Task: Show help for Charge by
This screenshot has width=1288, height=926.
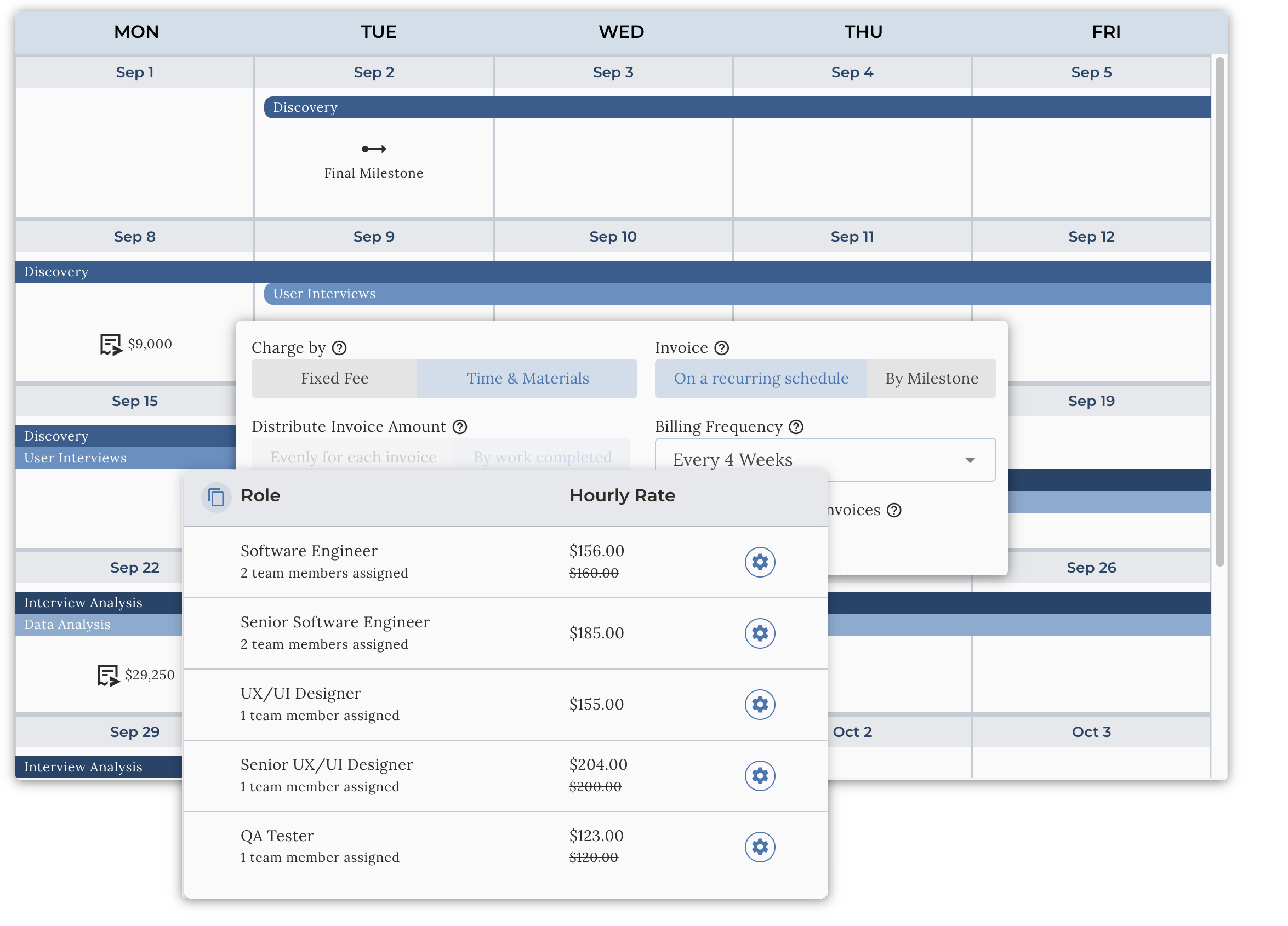Action: tap(339, 348)
